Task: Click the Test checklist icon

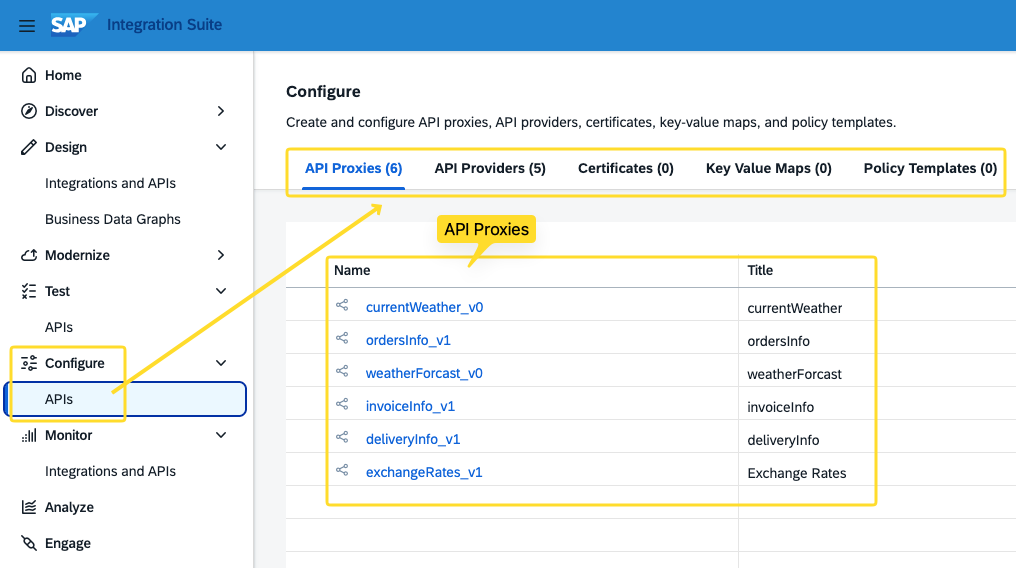Action: pos(29,291)
